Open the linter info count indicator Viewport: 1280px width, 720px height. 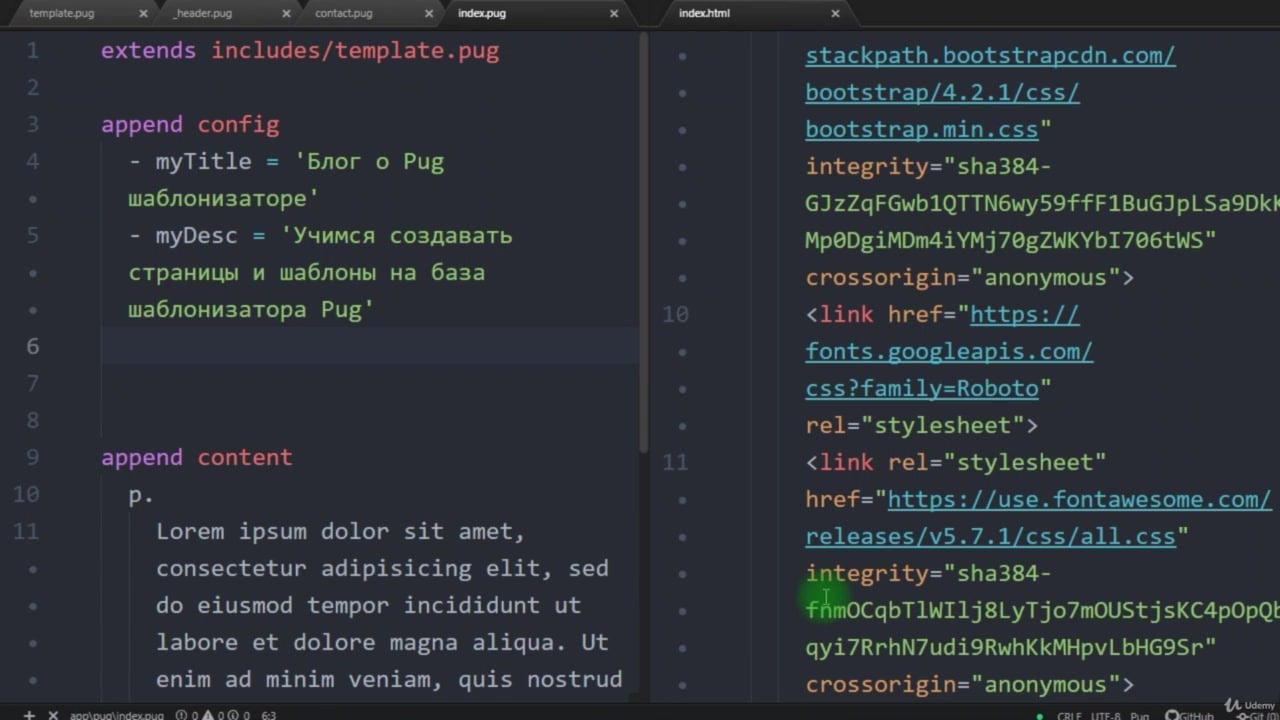238,715
